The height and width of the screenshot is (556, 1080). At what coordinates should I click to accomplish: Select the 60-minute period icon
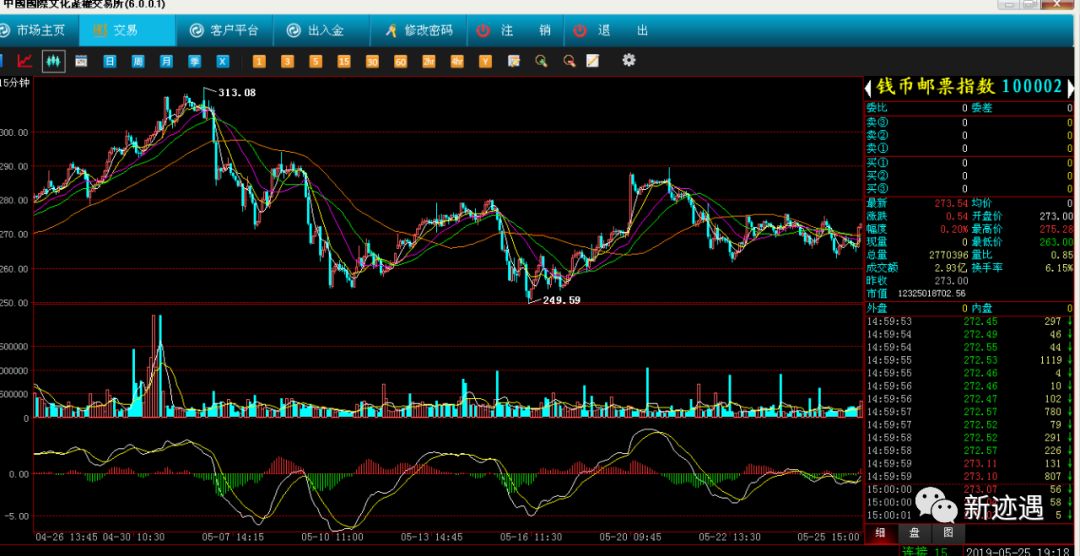click(x=400, y=61)
